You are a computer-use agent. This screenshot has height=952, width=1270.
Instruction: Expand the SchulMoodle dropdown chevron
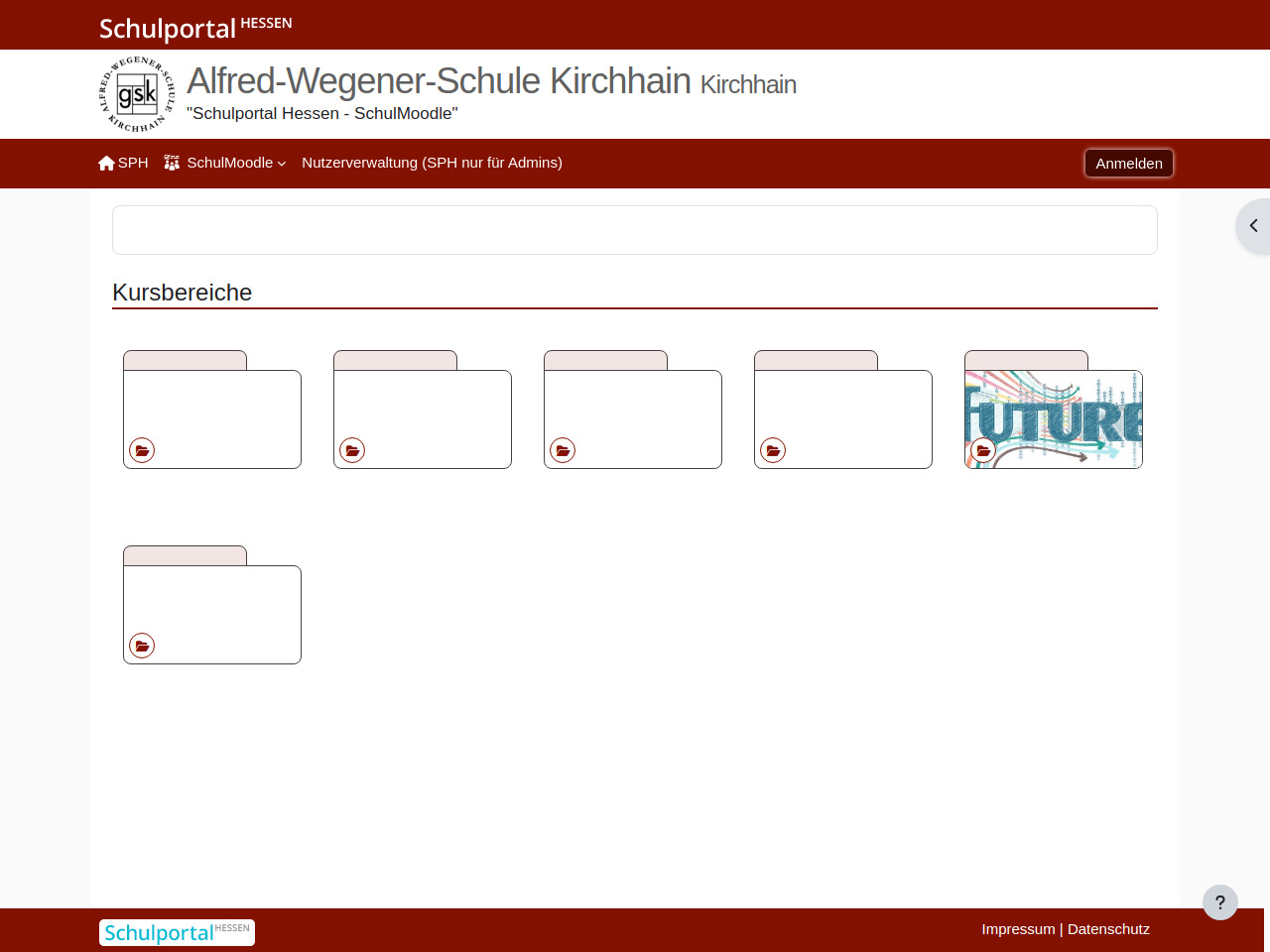click(x=282, y=164)
